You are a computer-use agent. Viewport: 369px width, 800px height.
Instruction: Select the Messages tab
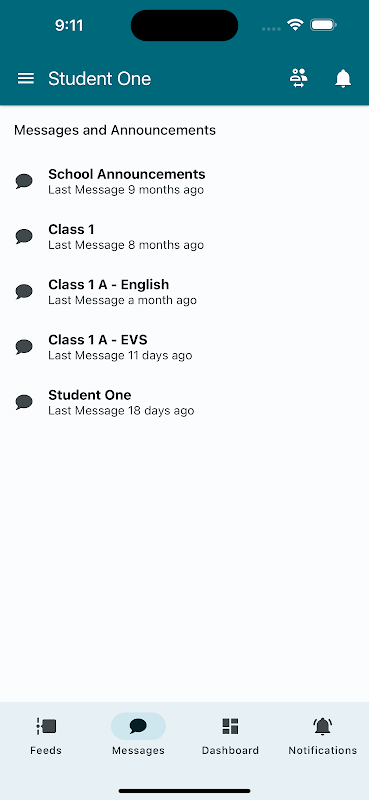[138, 735]
